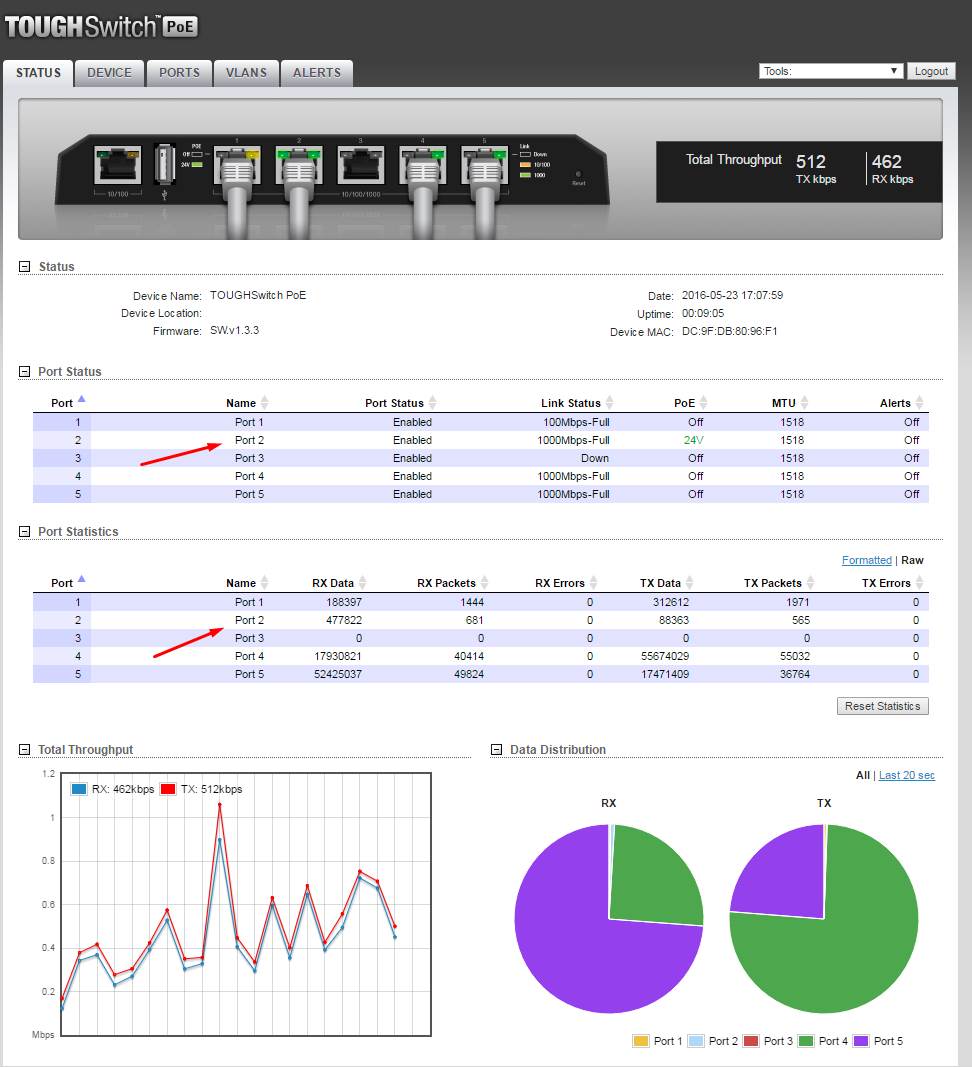Sort Port Statistics by RX Packets column
This screenshot has height=1067, width=972.
[x=449, y=583]
